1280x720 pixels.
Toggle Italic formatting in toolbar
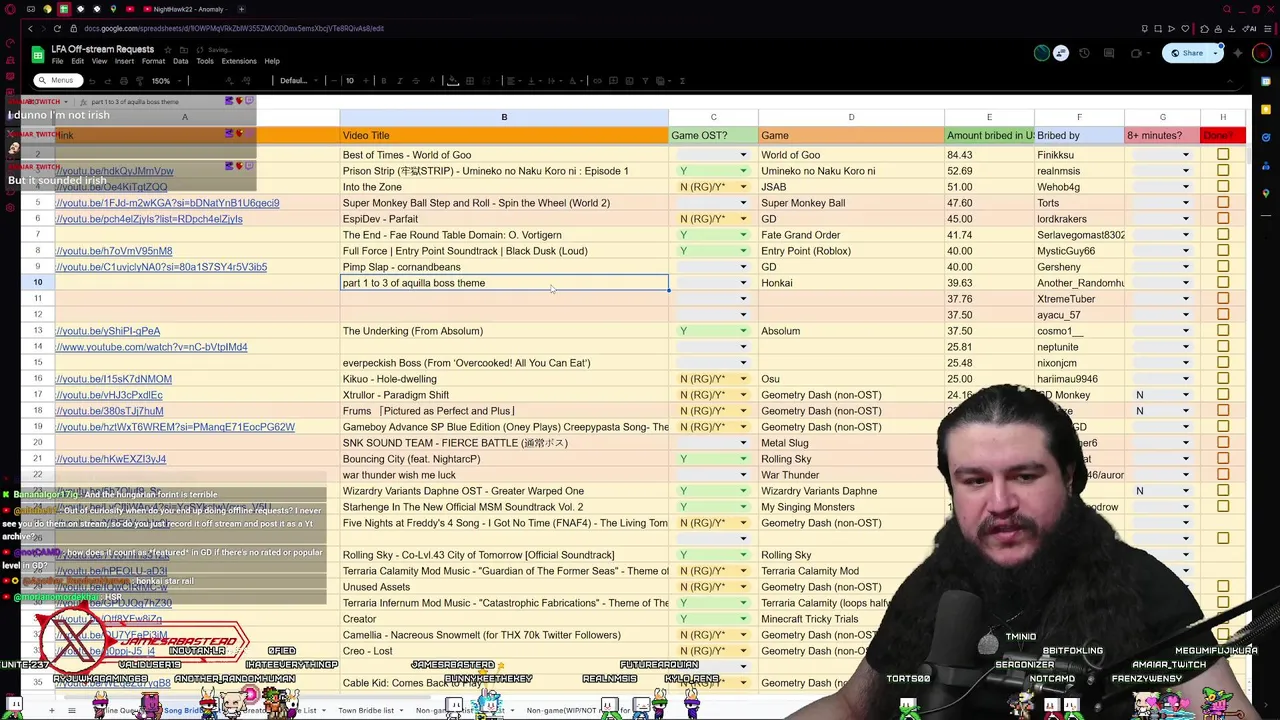[400, 81]
